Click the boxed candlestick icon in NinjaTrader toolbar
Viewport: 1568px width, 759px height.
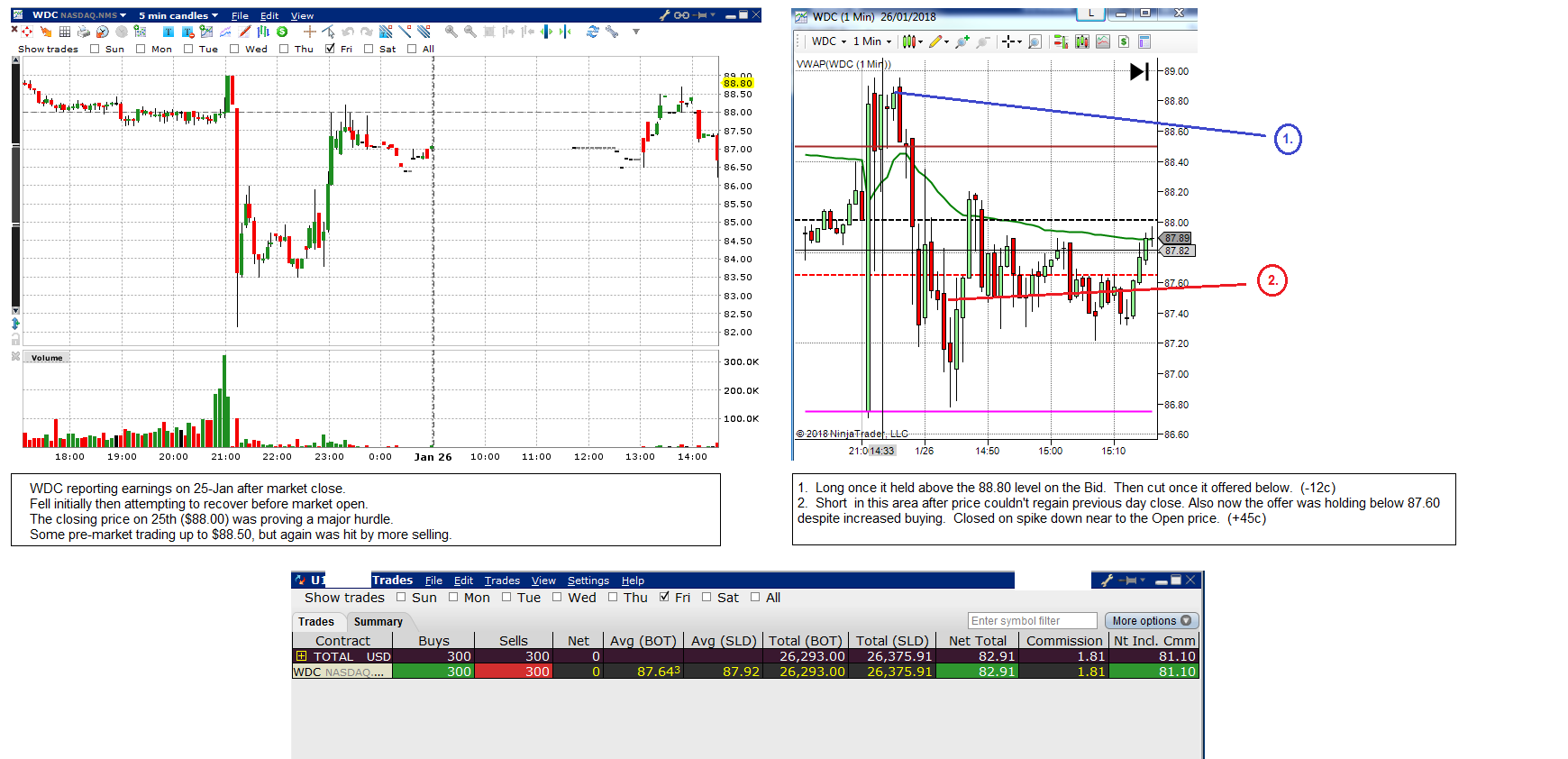(1081, 41)
